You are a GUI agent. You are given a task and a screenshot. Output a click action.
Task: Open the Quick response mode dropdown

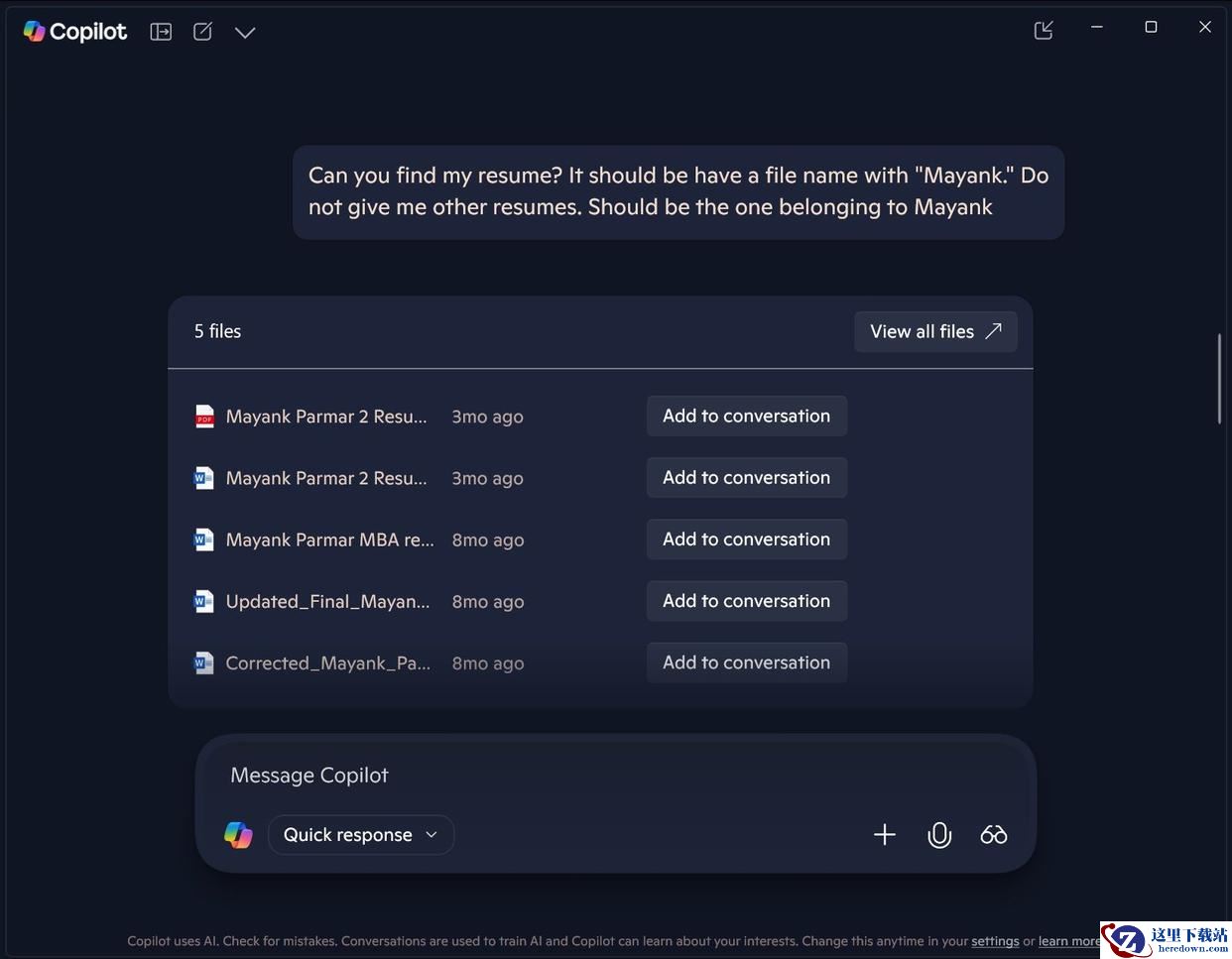pyautogui.click(x=361, y=835)
